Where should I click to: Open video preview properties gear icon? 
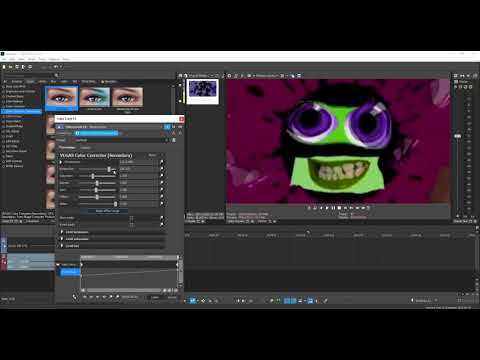point(229,76)
